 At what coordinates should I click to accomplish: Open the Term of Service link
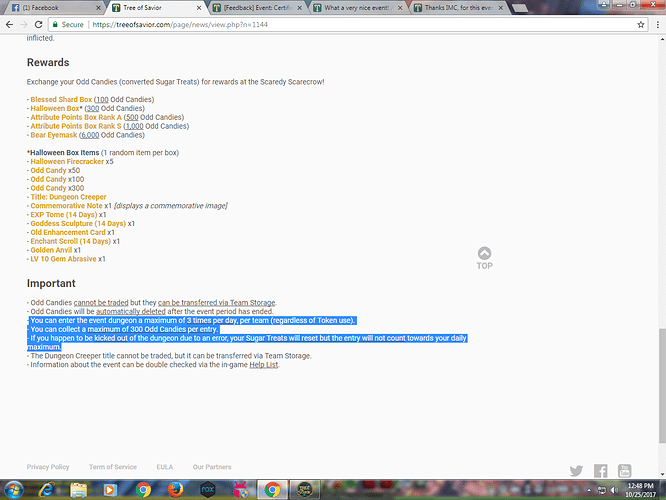coord(112,467)
